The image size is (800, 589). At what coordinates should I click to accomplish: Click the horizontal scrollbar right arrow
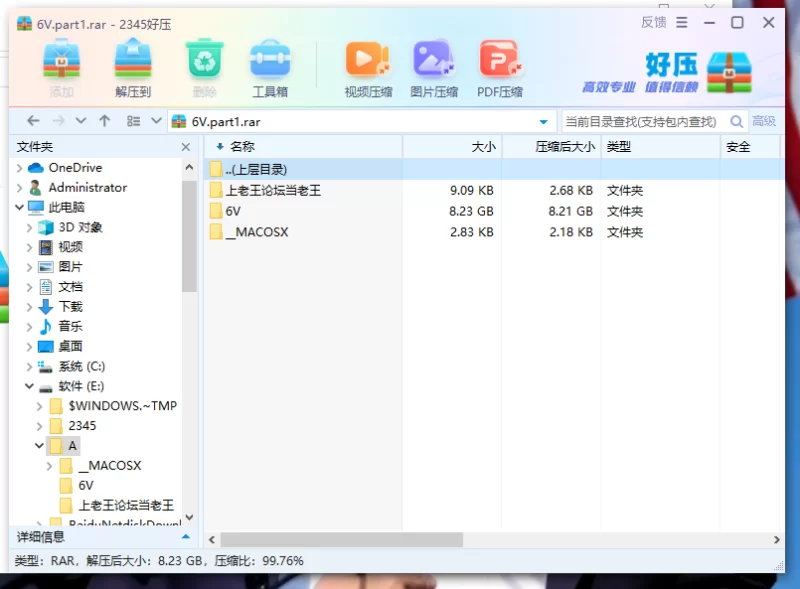tap(777, 539)
